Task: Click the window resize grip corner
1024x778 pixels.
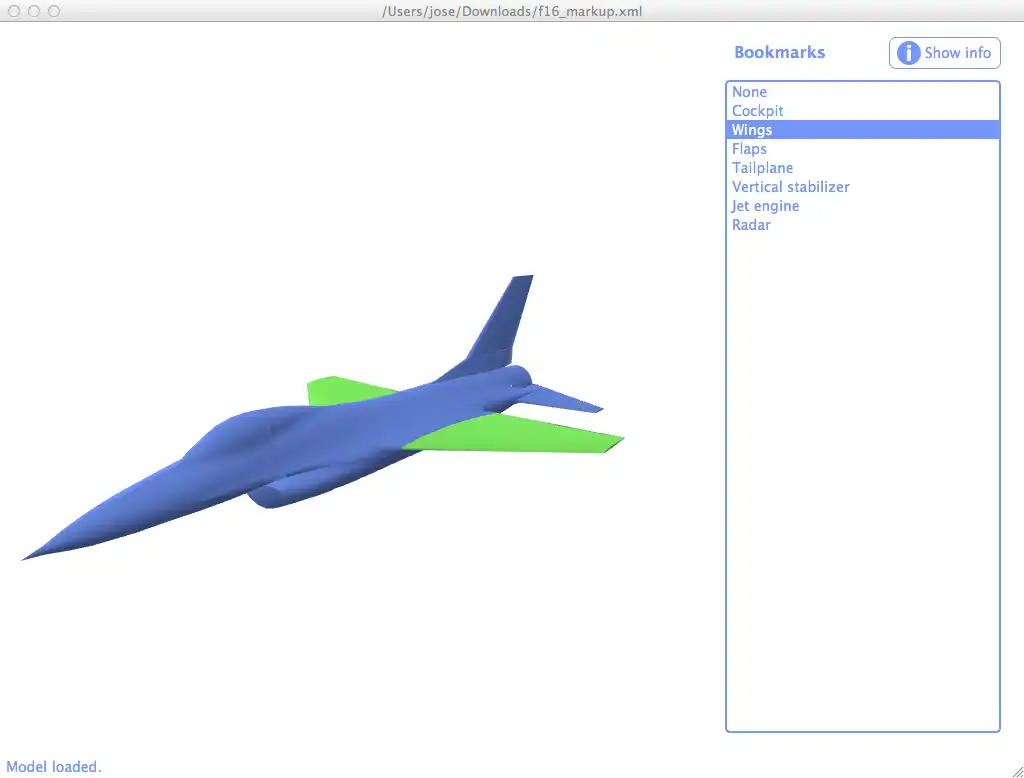Action: tap(1017, 771)
